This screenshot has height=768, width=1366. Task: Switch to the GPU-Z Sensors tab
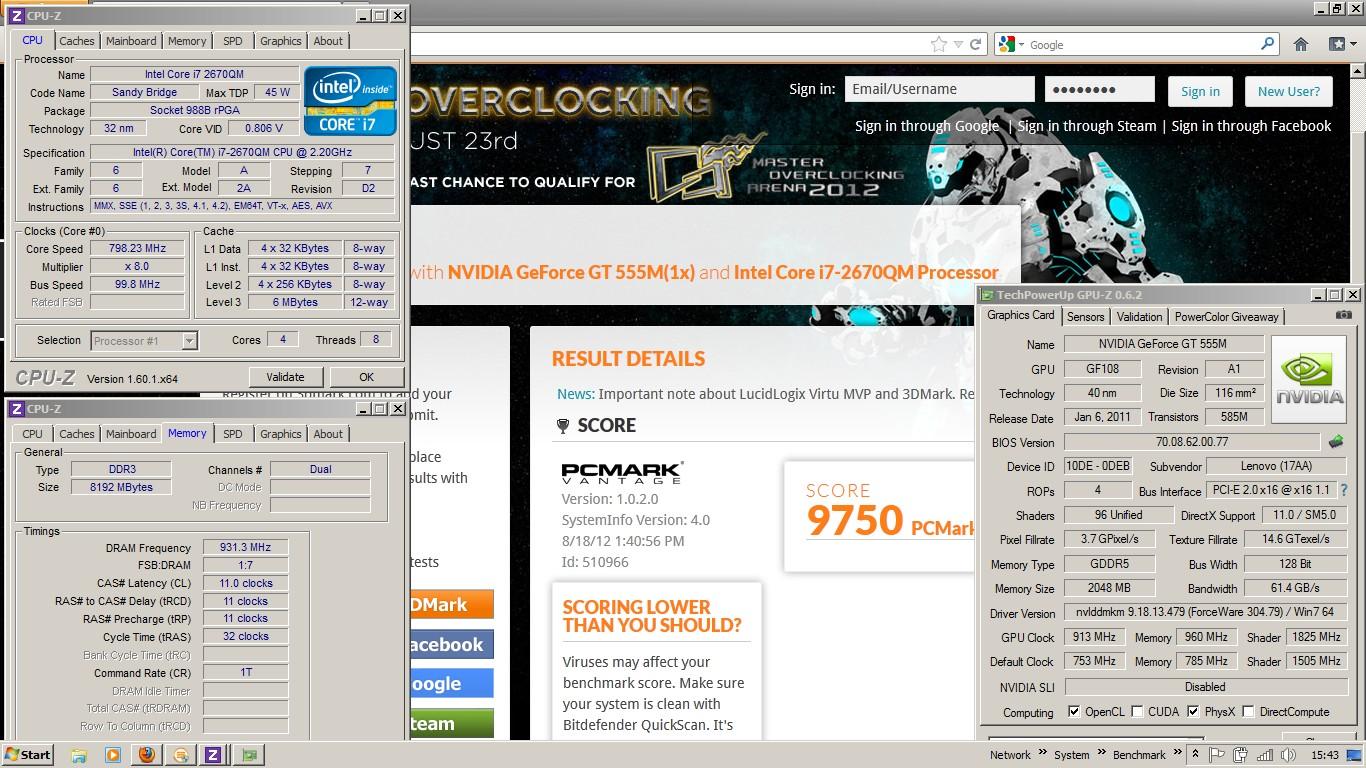tap(1085, 317)
